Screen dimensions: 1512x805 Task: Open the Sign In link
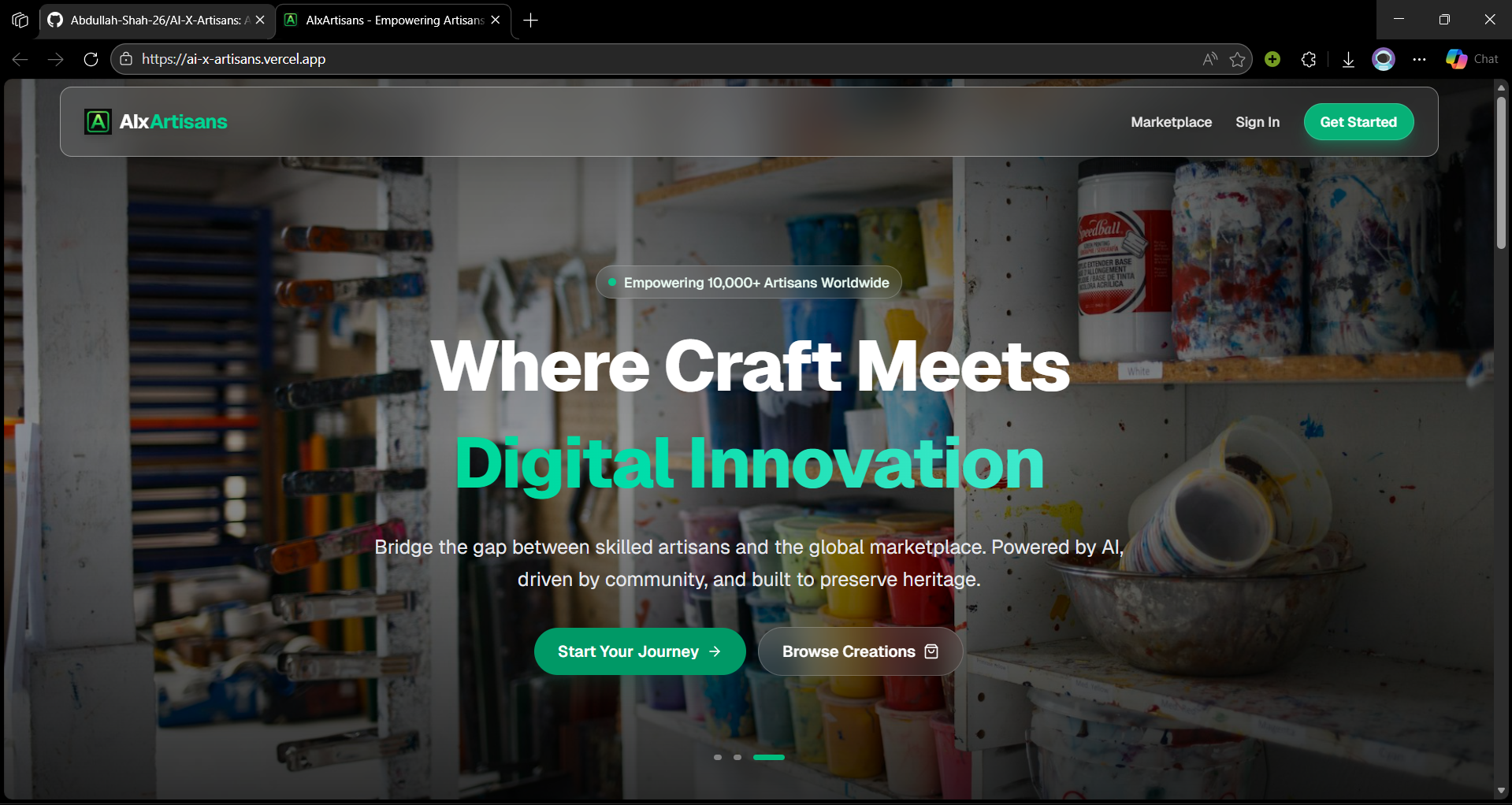click(1258, 122)
